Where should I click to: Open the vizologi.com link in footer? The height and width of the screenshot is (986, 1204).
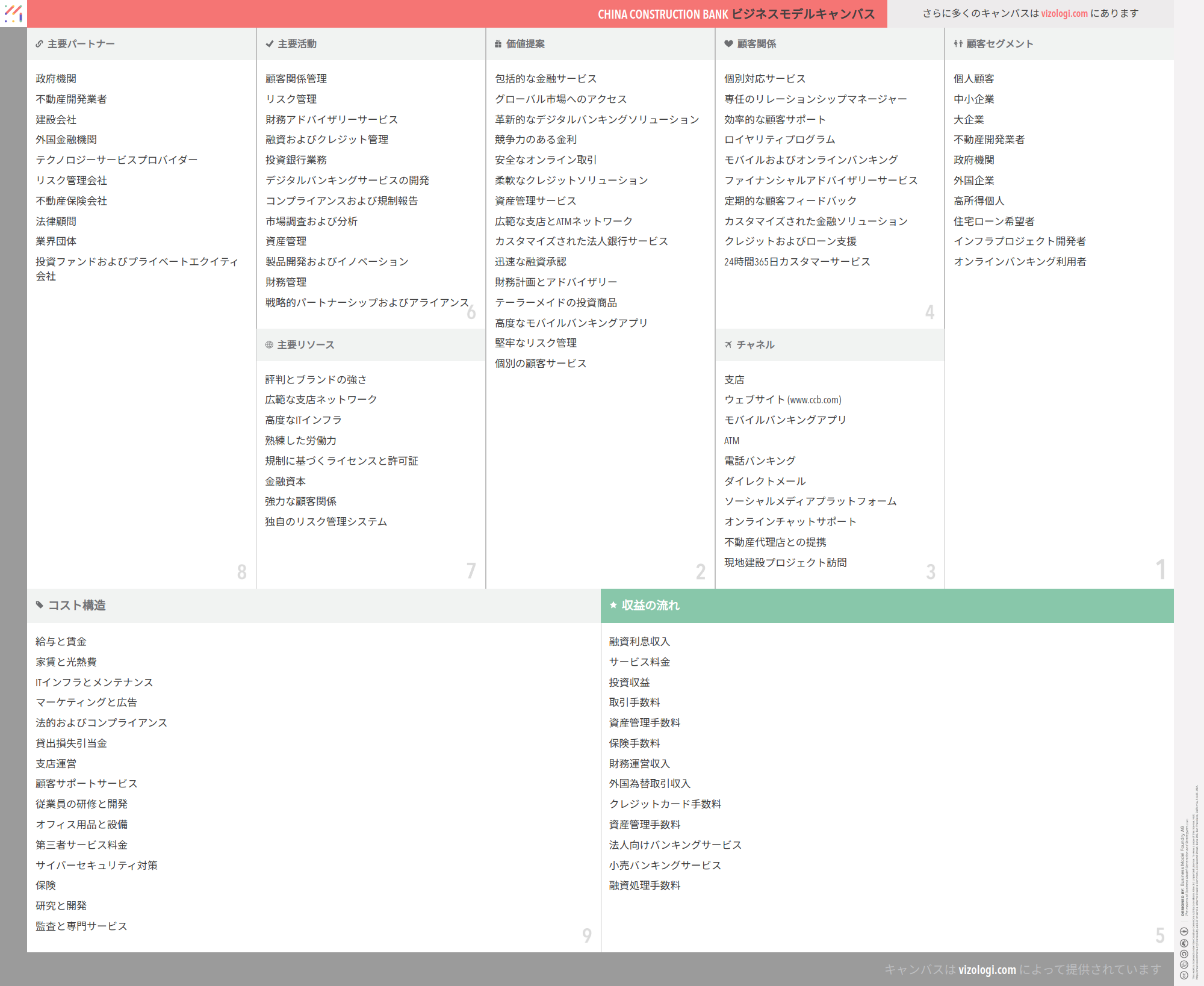click(x=987, y=969)
